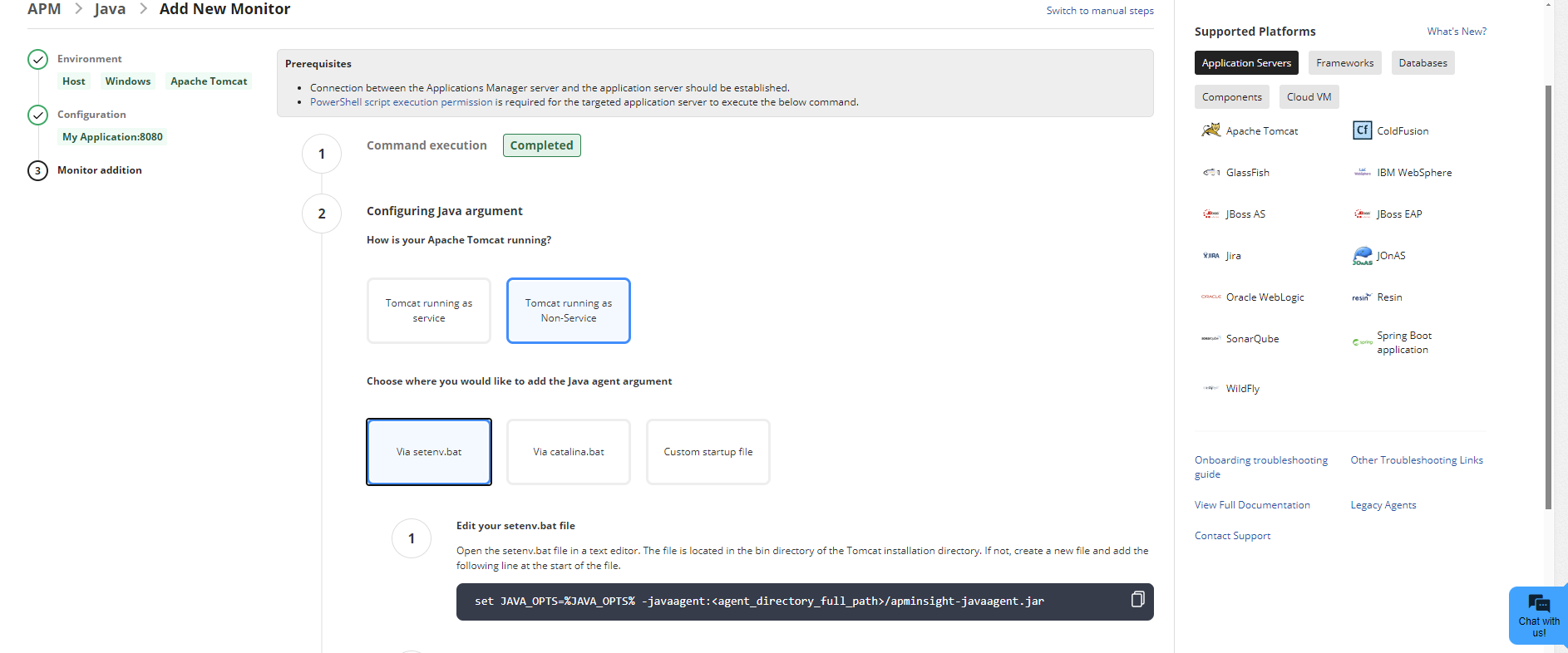This screenshot has width=1568, height=653.
Task: Click the Command execution step title
Action: [x=427, y=145]
